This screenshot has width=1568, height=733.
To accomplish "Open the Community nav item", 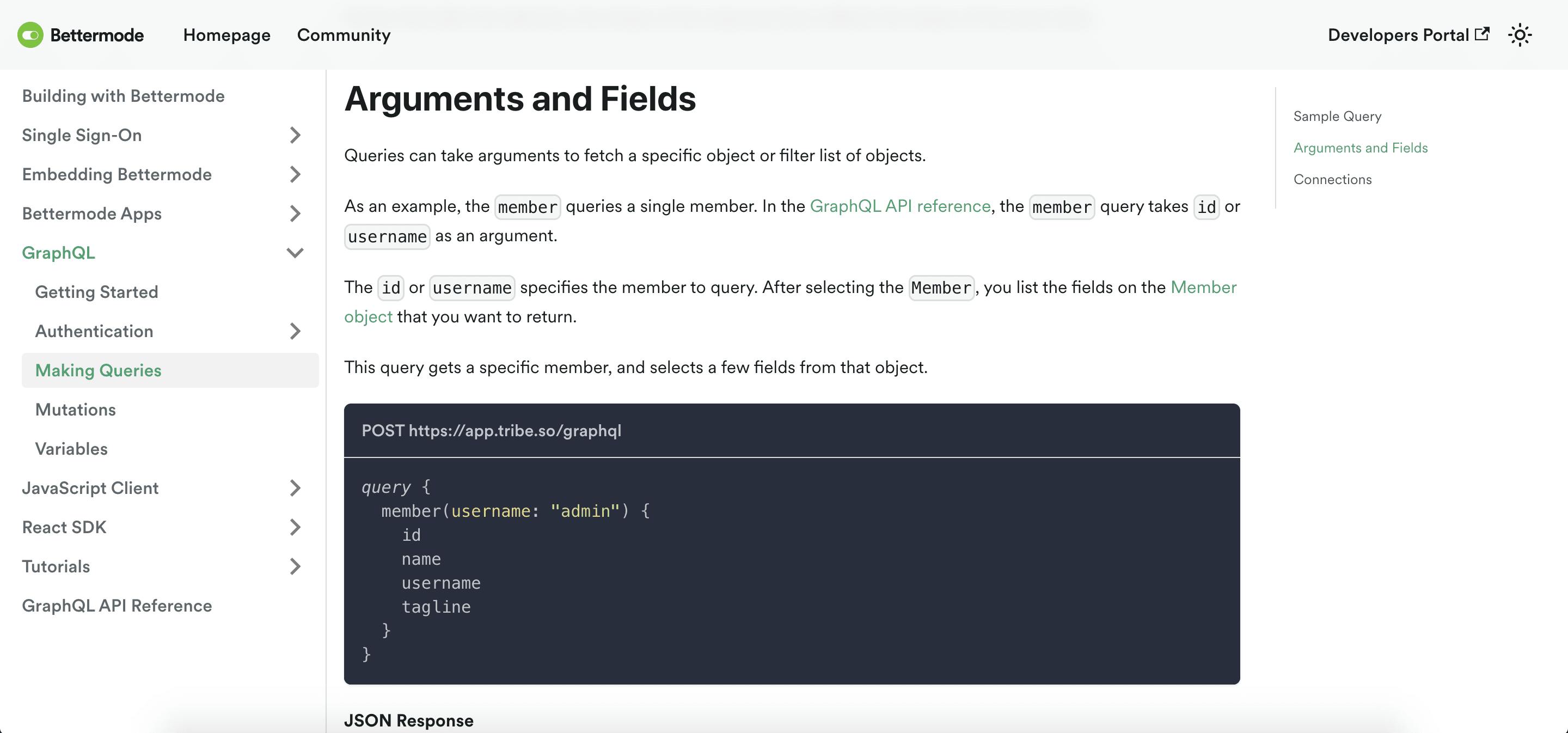I will [x=344, y=35].
